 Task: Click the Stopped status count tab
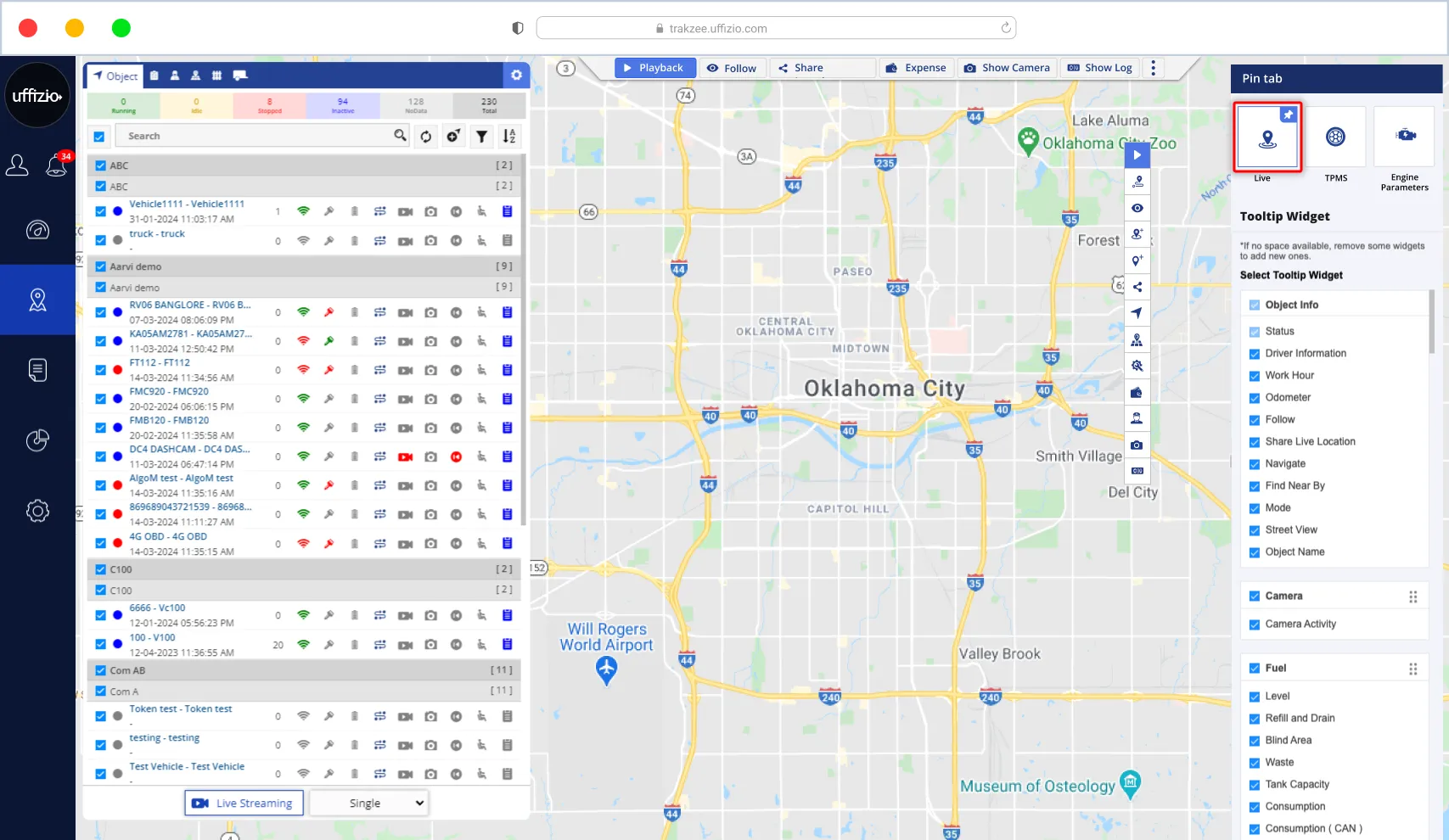pos(269,105)
